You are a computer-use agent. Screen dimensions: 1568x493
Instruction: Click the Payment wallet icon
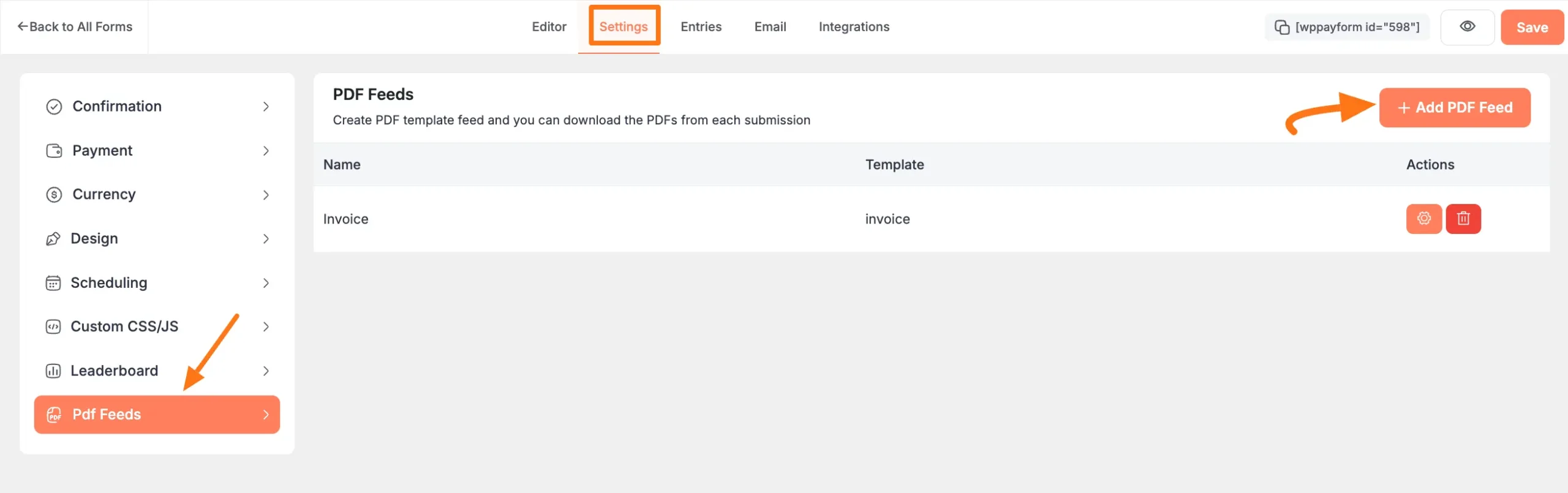(x=54, y=151)
